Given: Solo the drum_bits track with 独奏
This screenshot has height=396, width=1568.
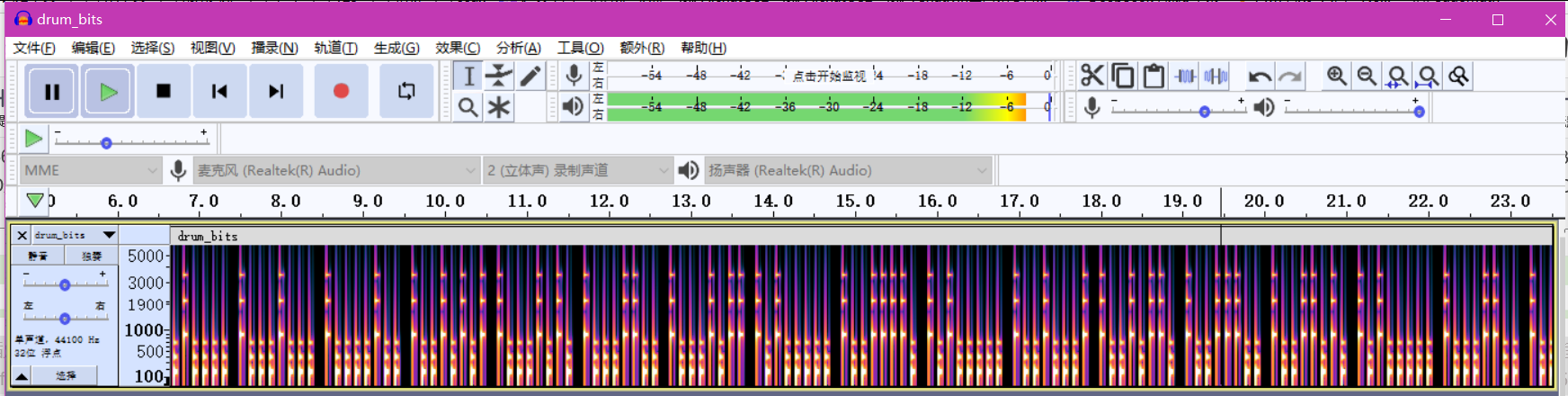Looking at the screenshot, I should point(91,256).
